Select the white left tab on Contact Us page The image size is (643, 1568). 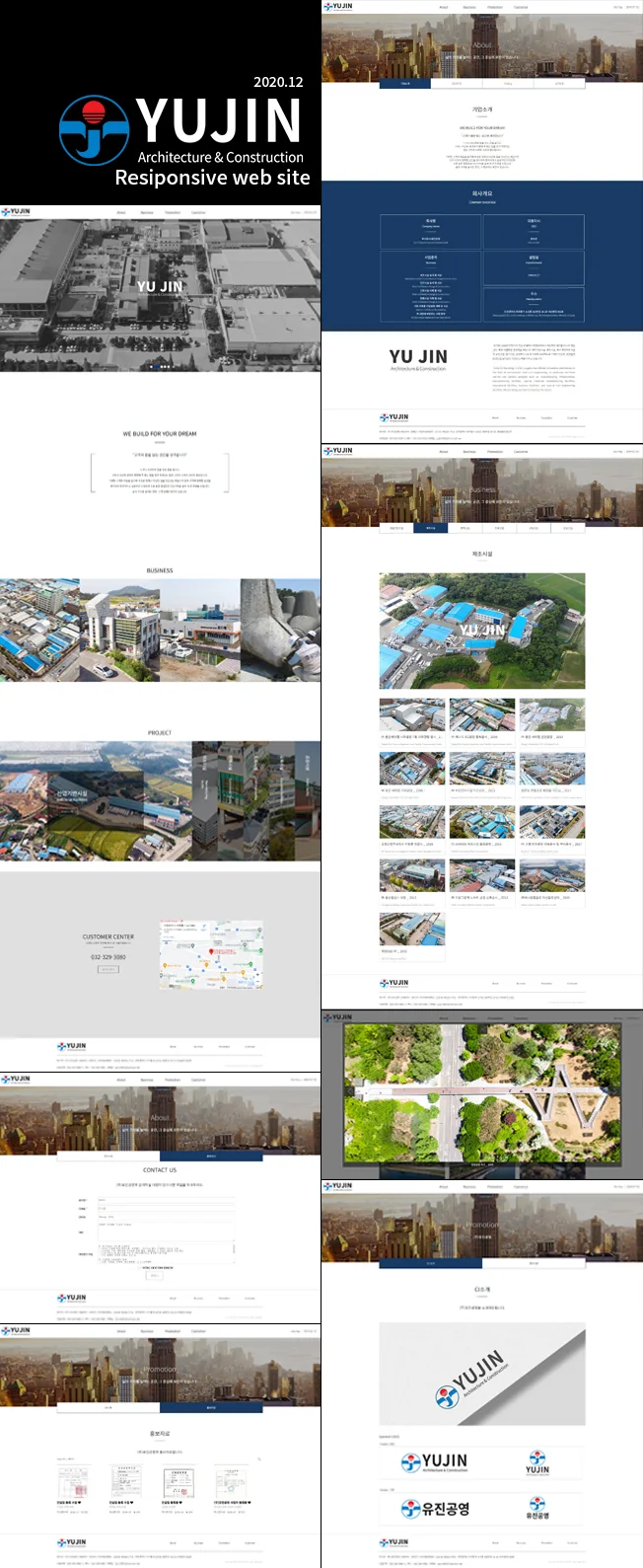(x=108, y=1156)
